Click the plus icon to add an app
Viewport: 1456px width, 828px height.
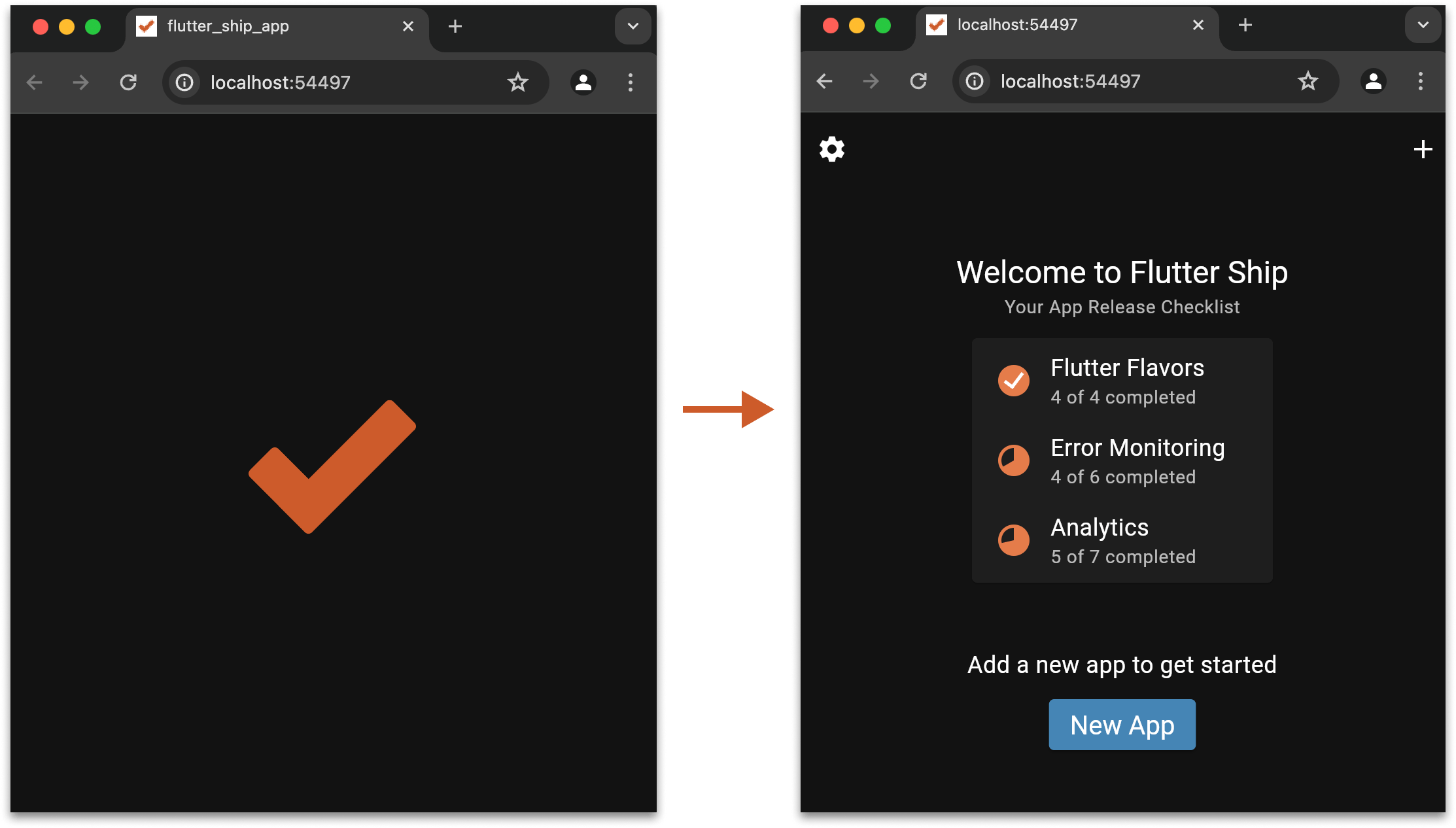[1423, 149]
